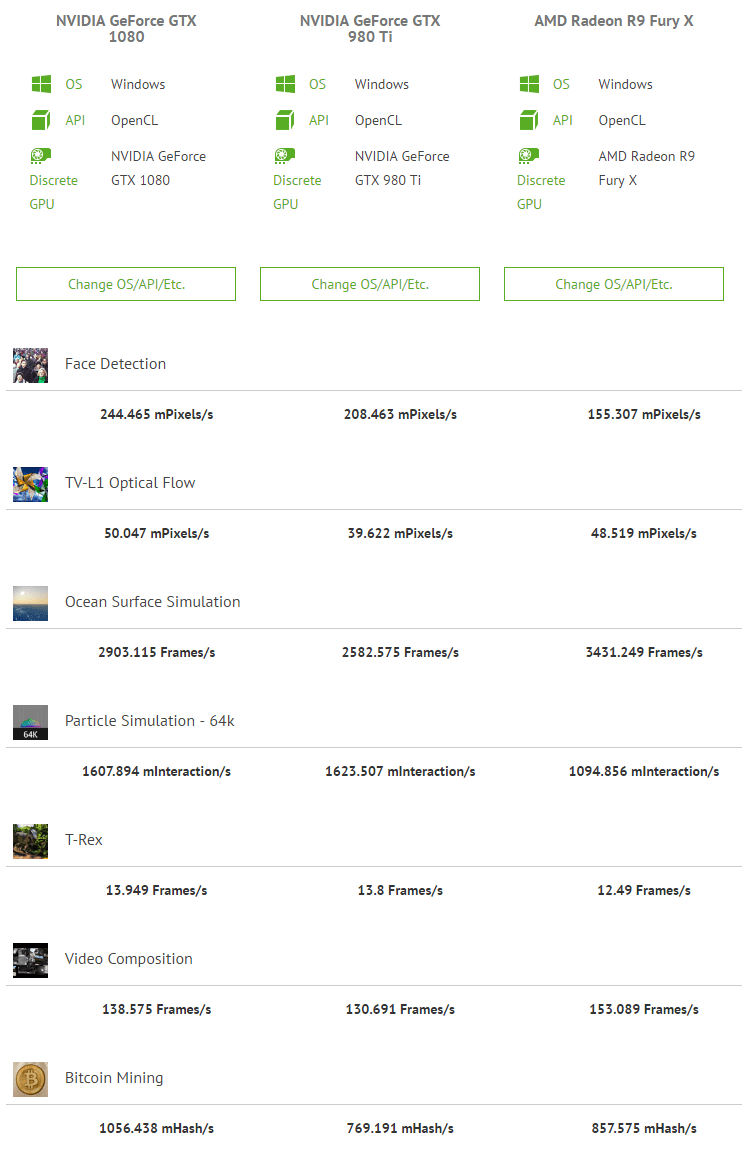
Task: Click the Windows OS icon under GTX 1080
Action: pyautogui.click(x=40, y=84)
